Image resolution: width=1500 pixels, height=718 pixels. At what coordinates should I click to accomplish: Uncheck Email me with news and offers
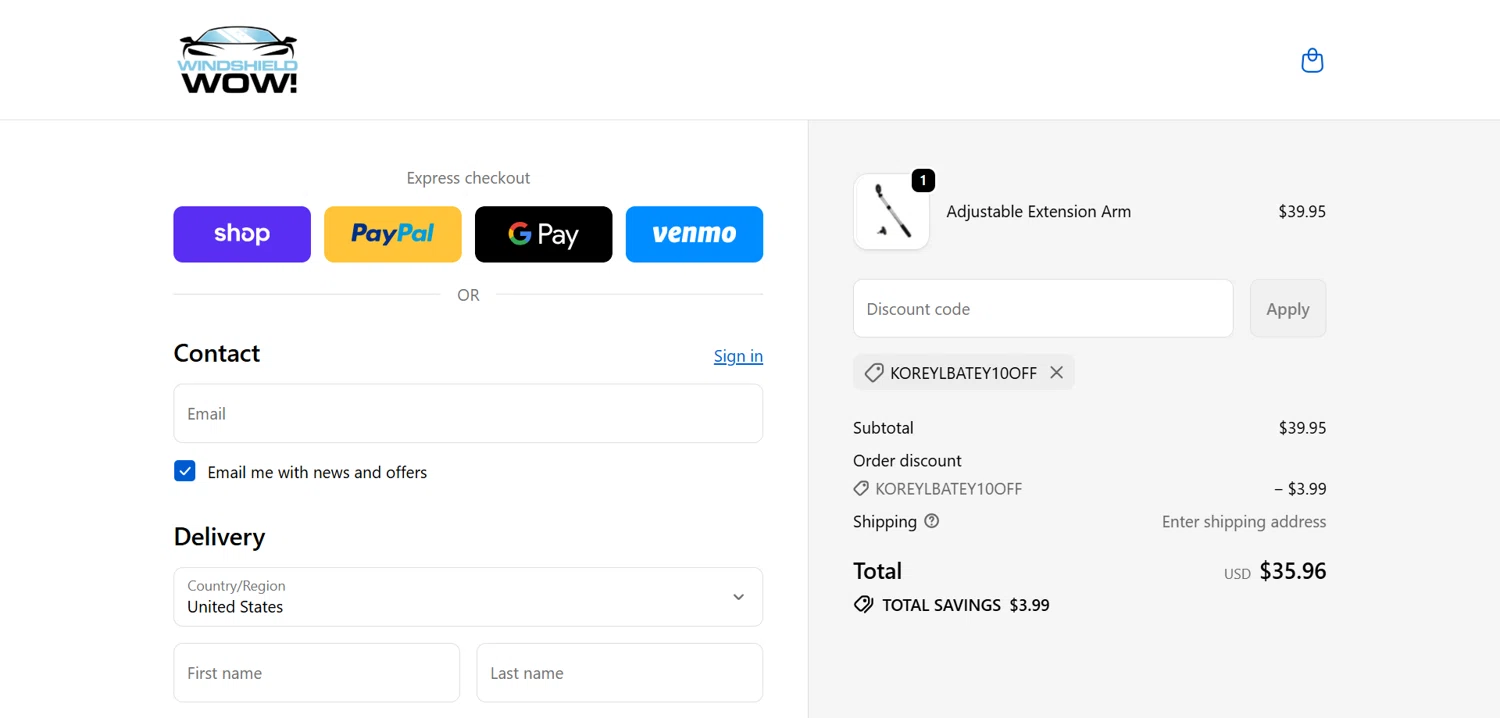185,471
